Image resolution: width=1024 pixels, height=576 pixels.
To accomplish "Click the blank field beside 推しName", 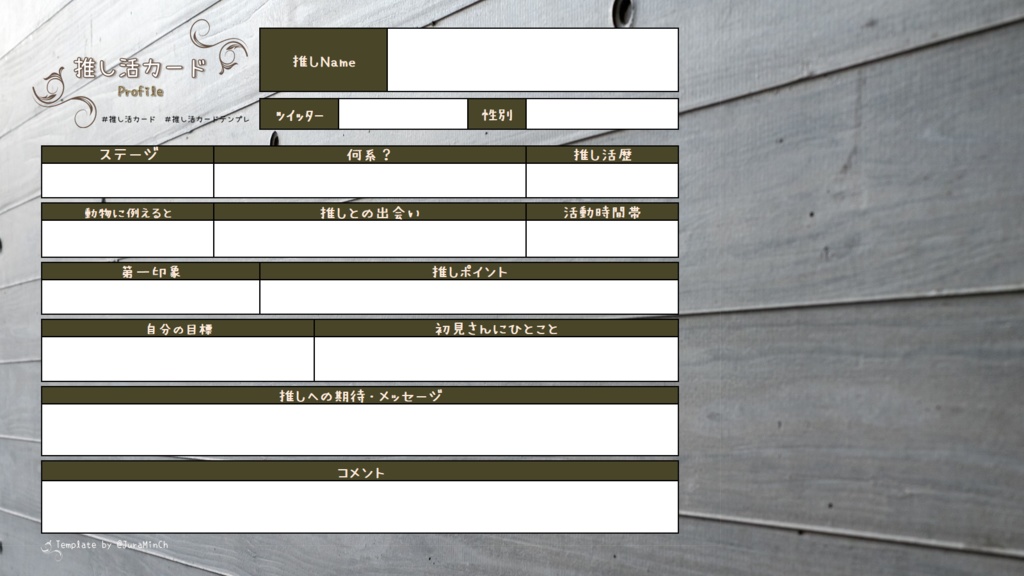I will click(x=533, y=59).
